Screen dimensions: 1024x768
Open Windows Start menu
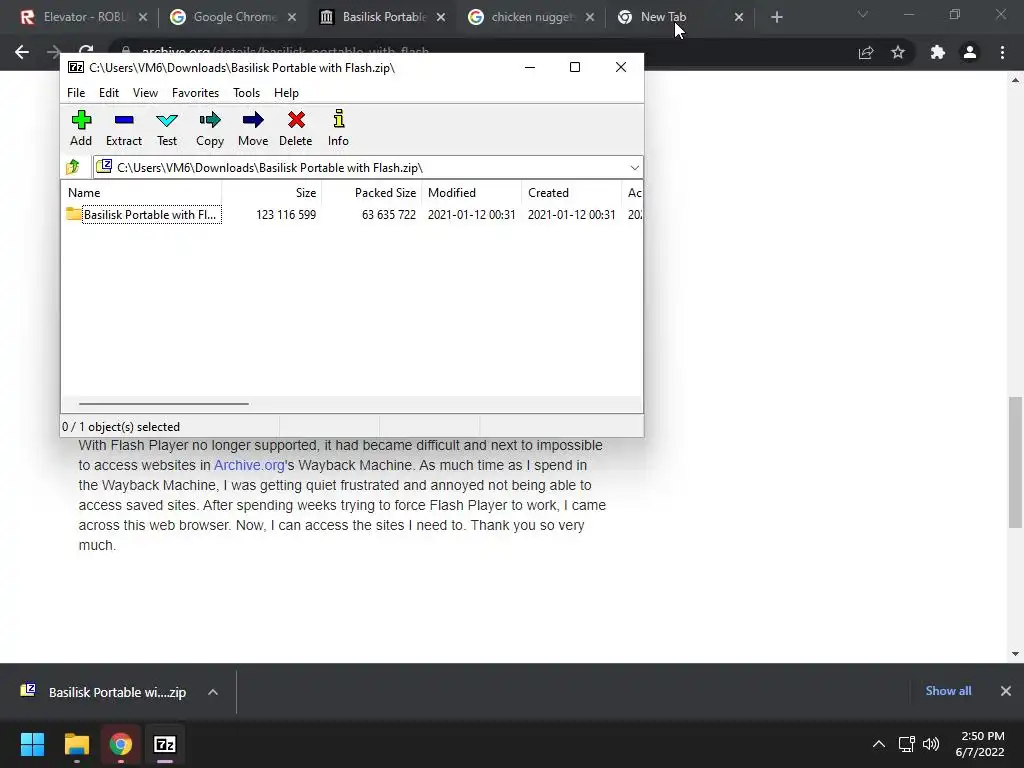click(32, 744)
